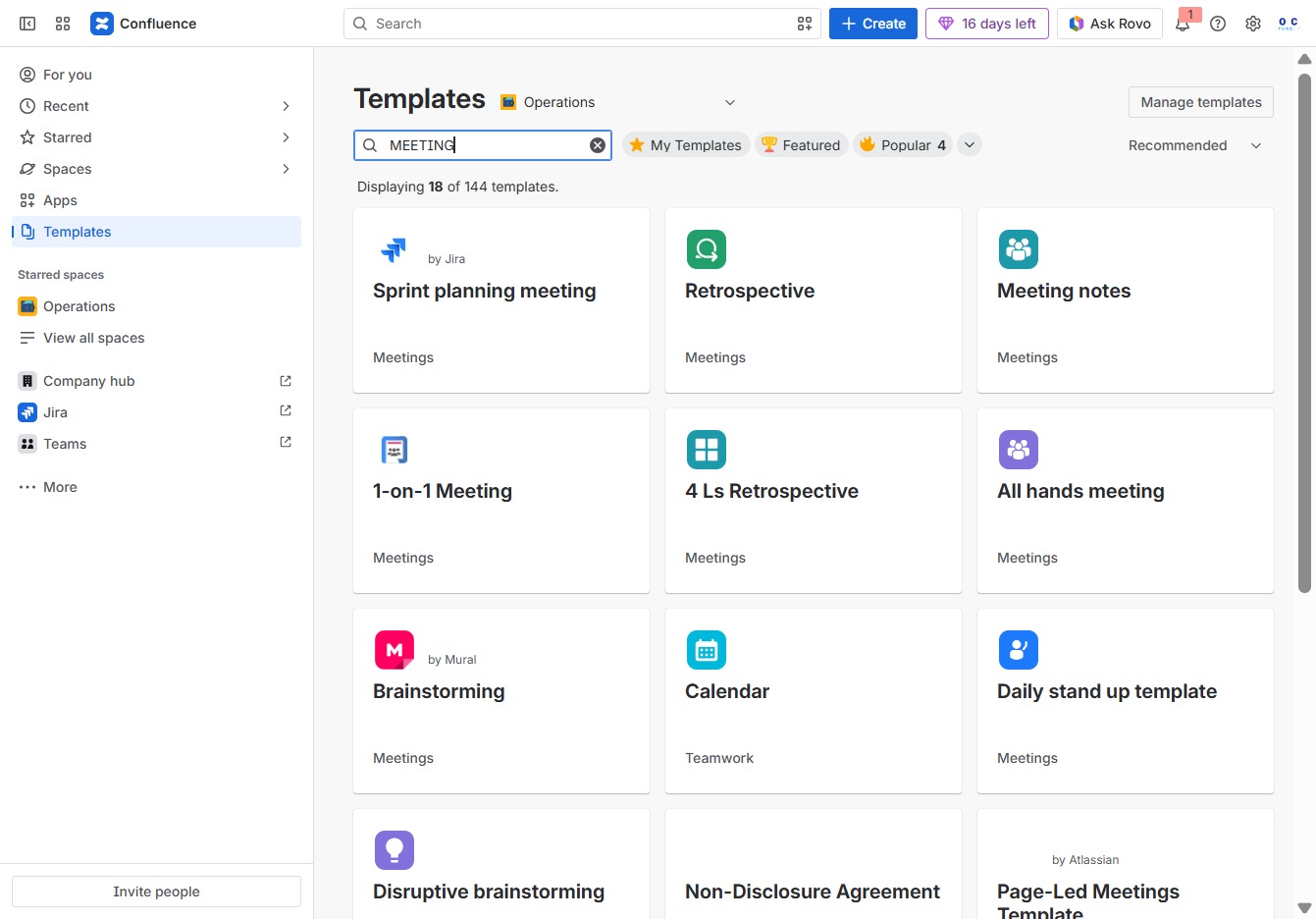
Task: Select the All hands meeting title
Action: point(1080,491)
